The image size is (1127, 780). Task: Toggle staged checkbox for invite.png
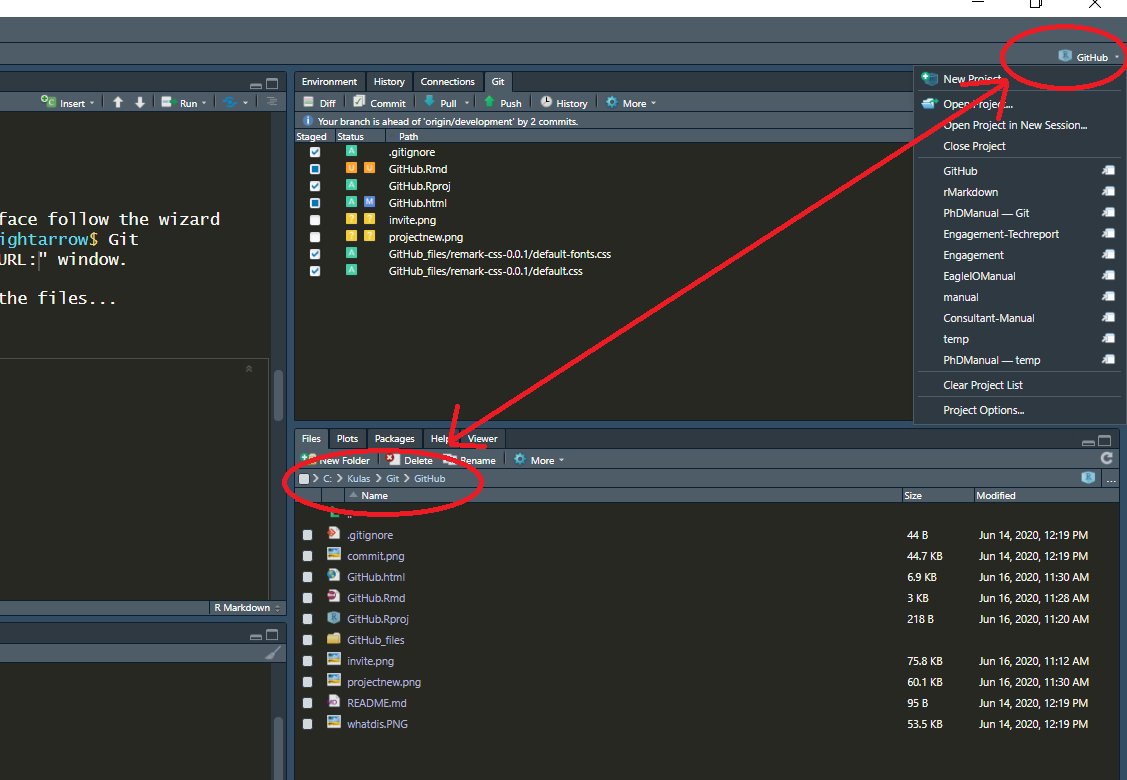[x=315, y=220]
